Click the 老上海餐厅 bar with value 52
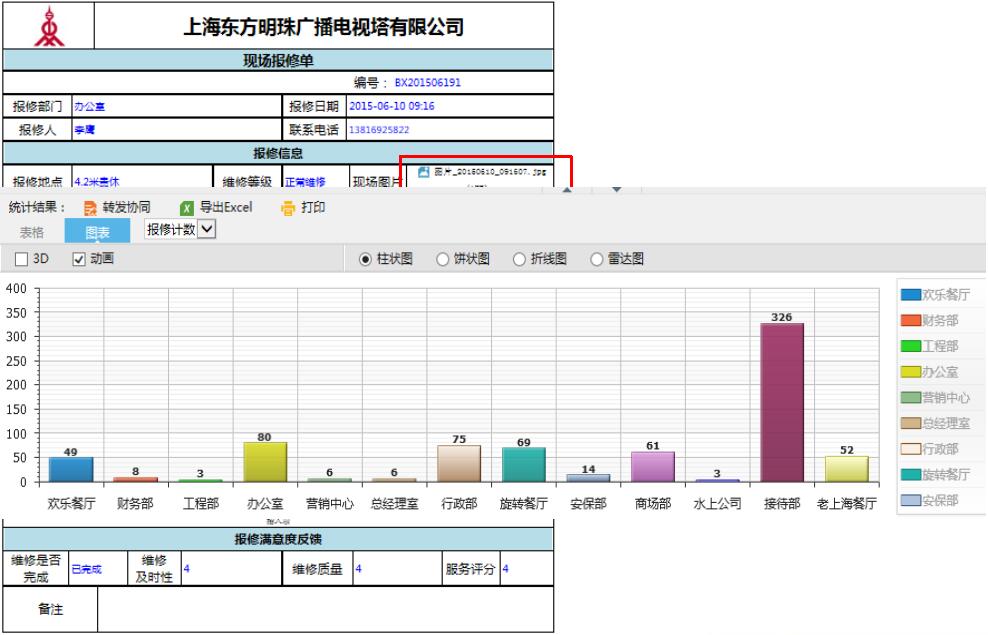The width and height of the screenshot is (988, 635). tap(847, 469)
